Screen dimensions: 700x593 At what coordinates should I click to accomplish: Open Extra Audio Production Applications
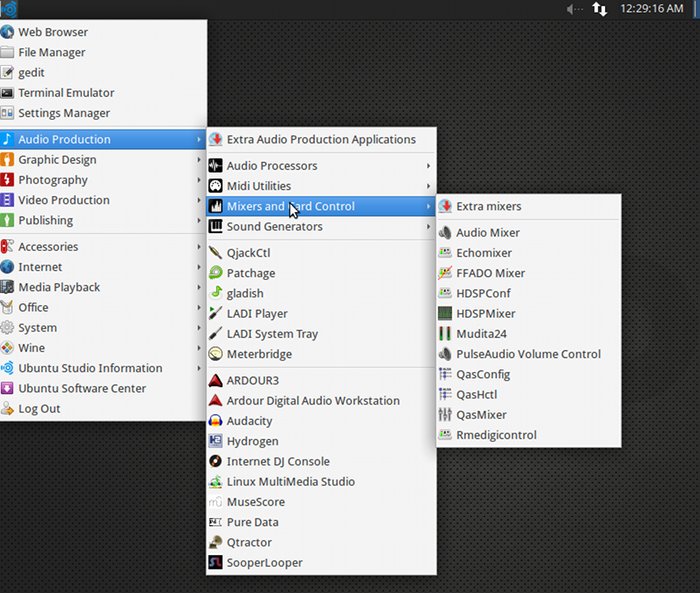coord(321,139)
